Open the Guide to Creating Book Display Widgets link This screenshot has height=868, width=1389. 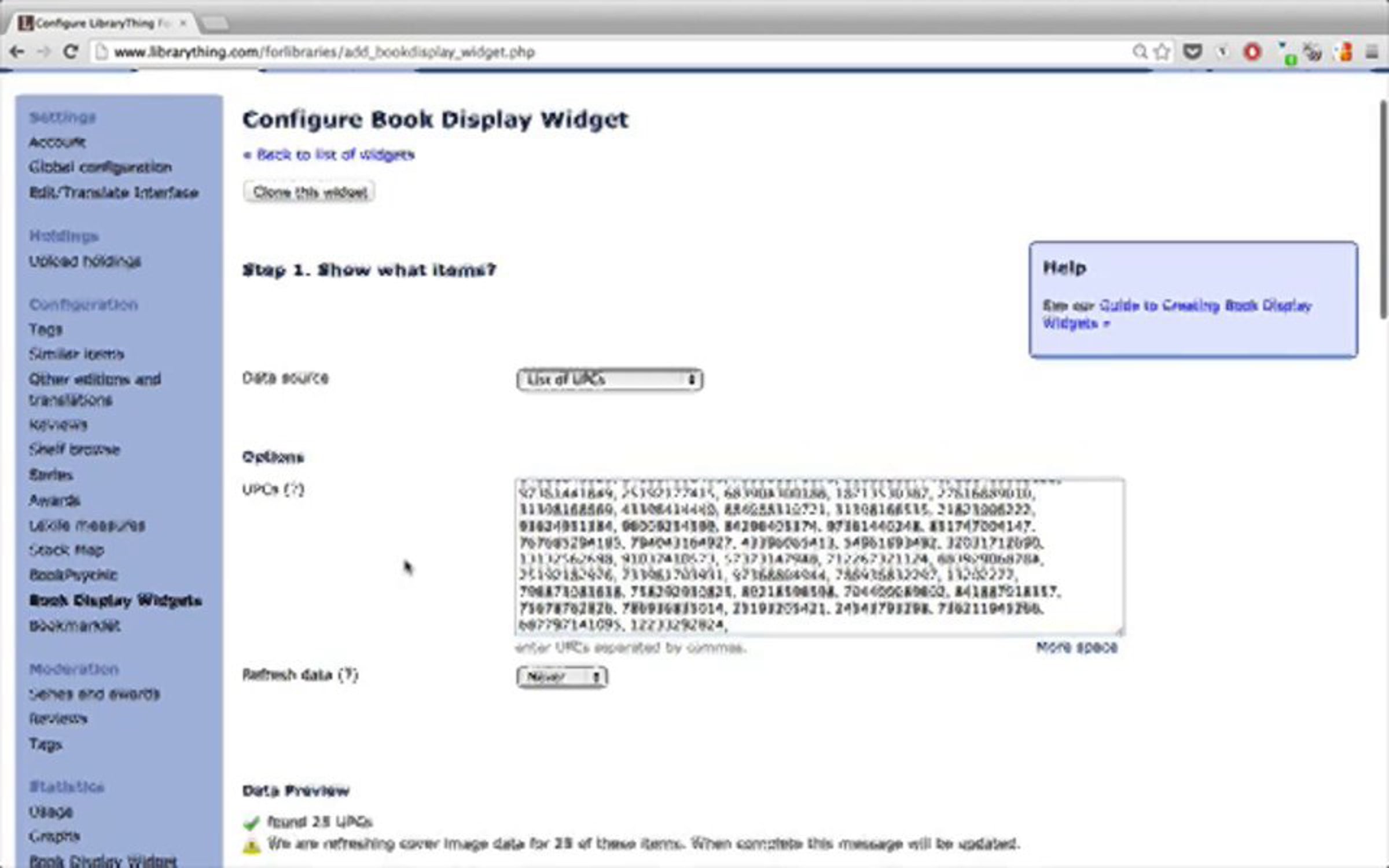pyautogui.click(x=1177, y=314)
